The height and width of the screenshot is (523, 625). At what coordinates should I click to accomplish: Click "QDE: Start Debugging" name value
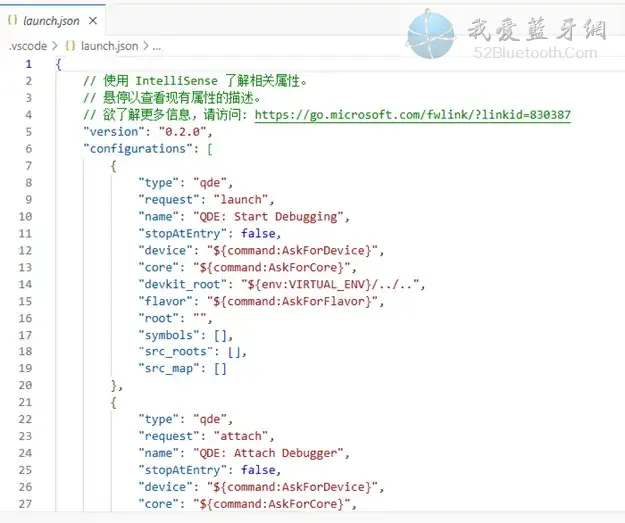[x=268, y=216]
